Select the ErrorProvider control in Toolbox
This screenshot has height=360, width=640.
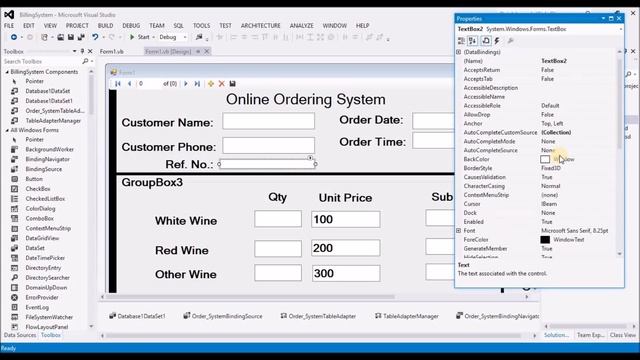point(42,298)
